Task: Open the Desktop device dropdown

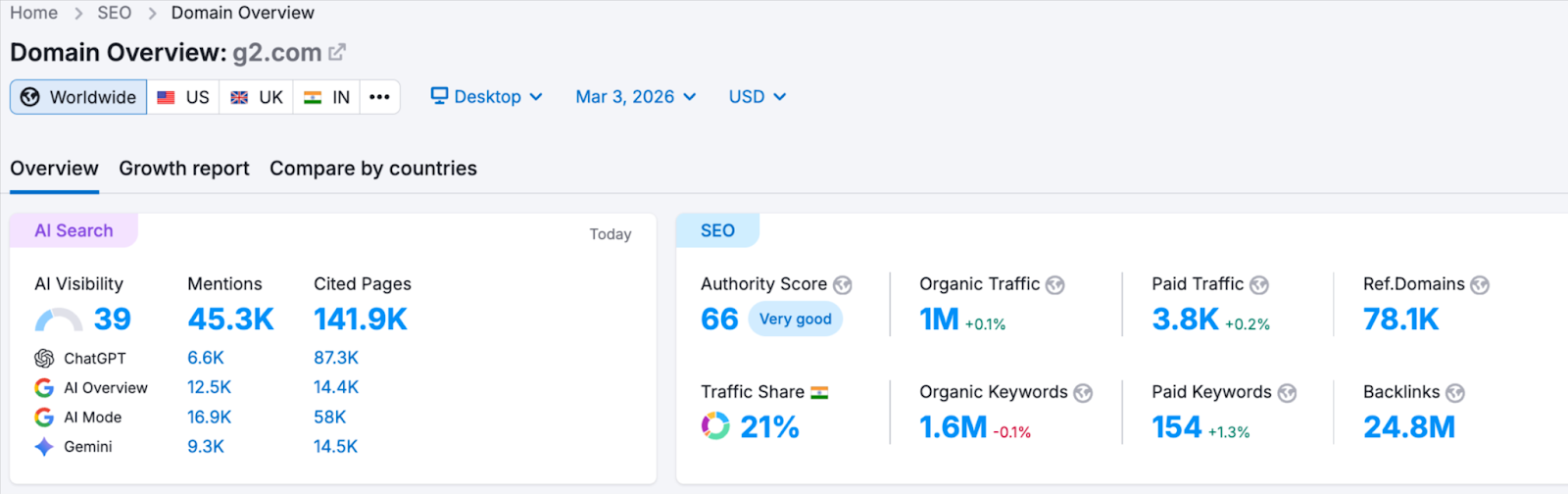Action: [487, 97]
